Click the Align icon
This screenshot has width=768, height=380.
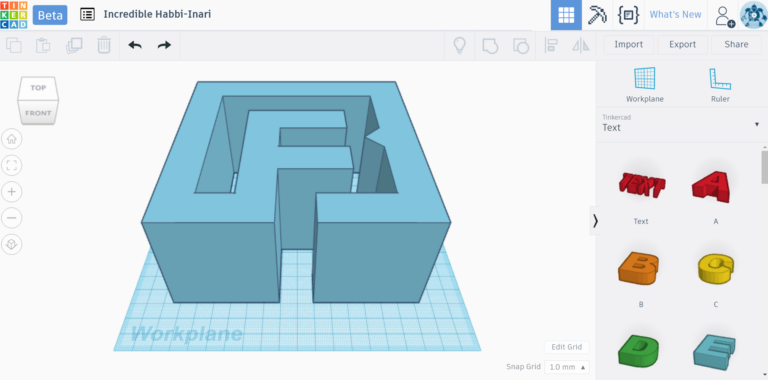tap(552, 46)
